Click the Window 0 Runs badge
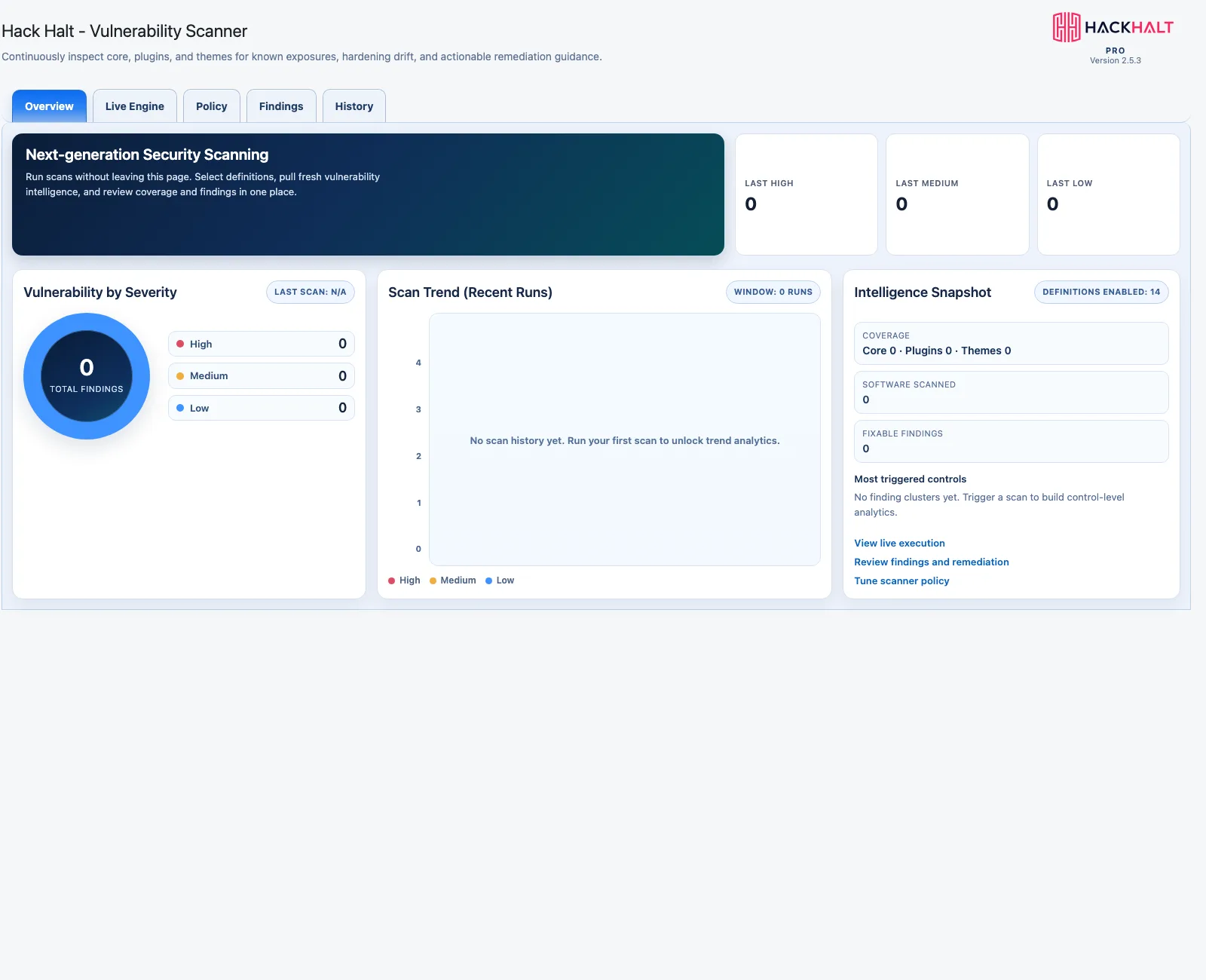The image size is (1206, 980). click(x=773, y=292)
